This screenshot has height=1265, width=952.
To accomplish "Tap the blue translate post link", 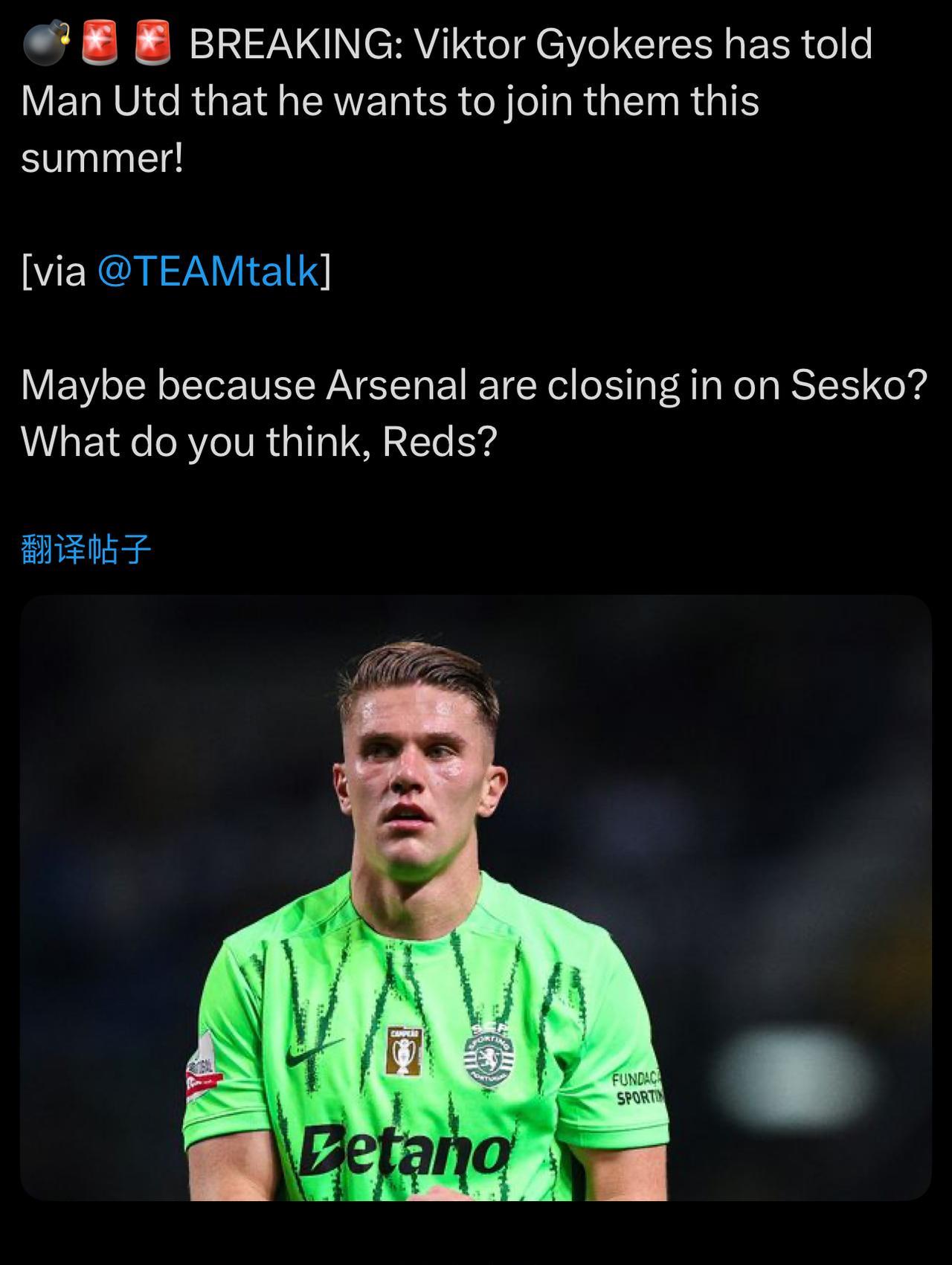I will 86,550.
